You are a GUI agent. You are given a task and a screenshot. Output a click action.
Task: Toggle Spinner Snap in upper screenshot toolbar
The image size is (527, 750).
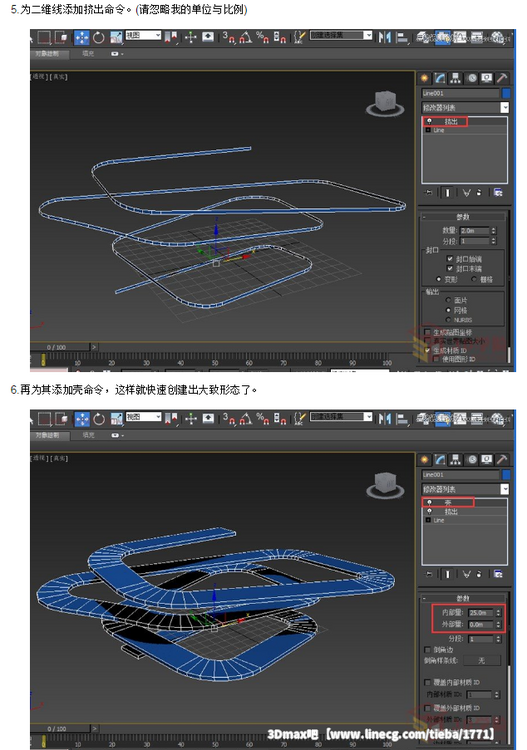(x=280, y=37)
